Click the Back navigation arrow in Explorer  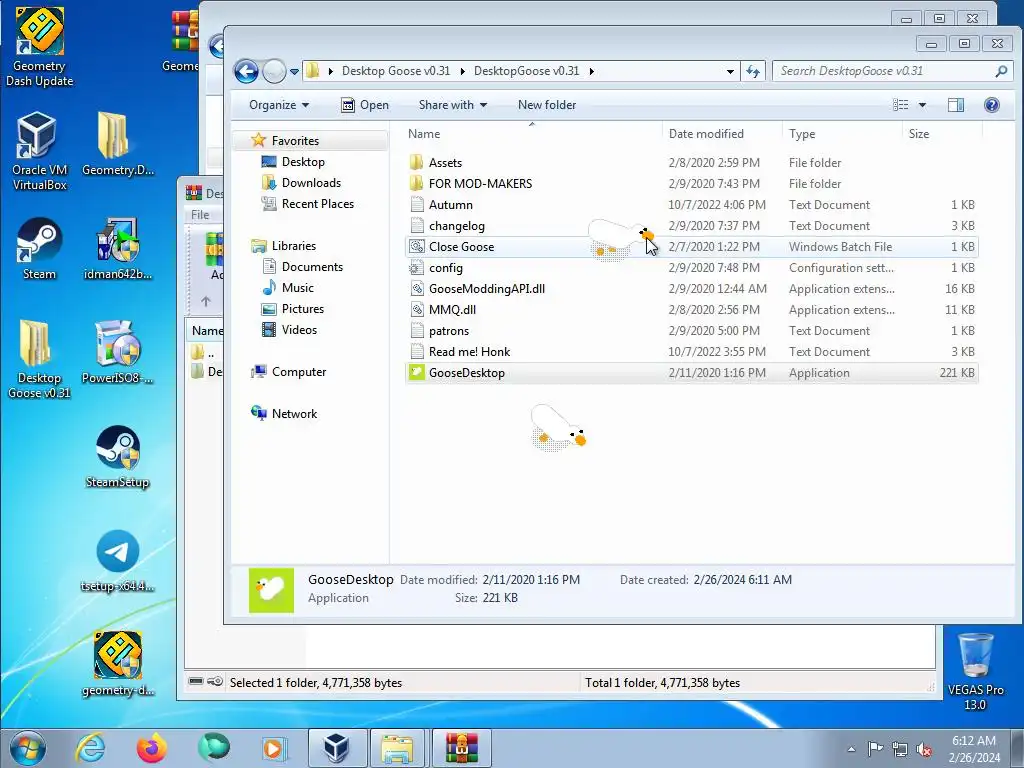coord(246,71)
